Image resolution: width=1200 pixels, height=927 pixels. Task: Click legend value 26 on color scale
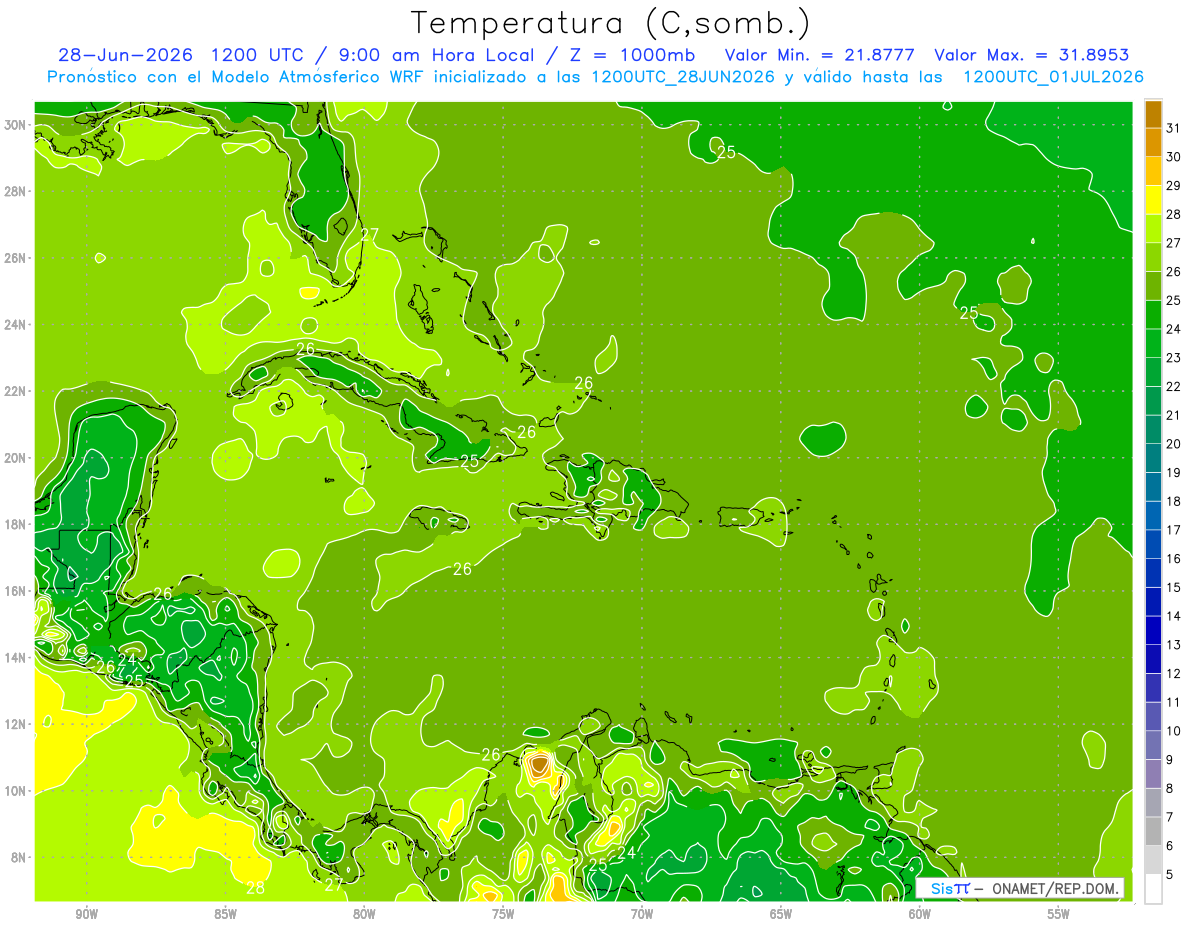(x=1174, y=271)
